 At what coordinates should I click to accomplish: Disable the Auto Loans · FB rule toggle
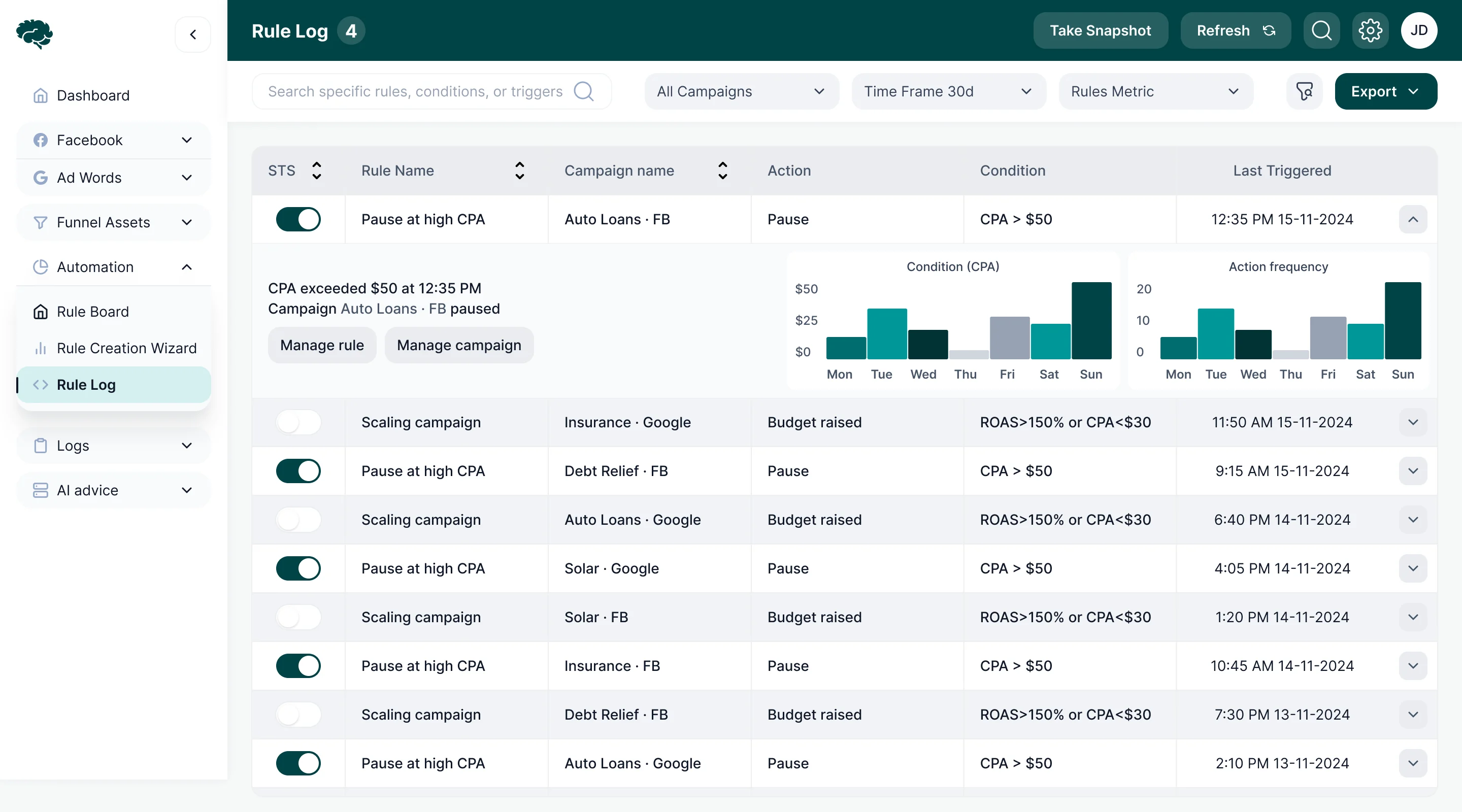click(298, 220)
